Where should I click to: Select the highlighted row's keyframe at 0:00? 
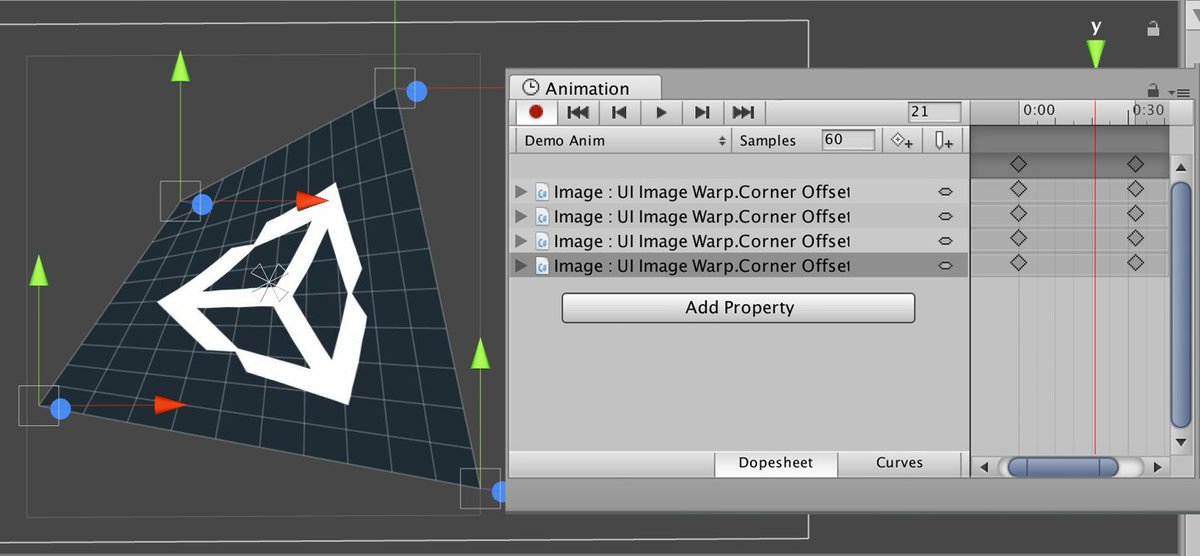(x=1018, y=264)
